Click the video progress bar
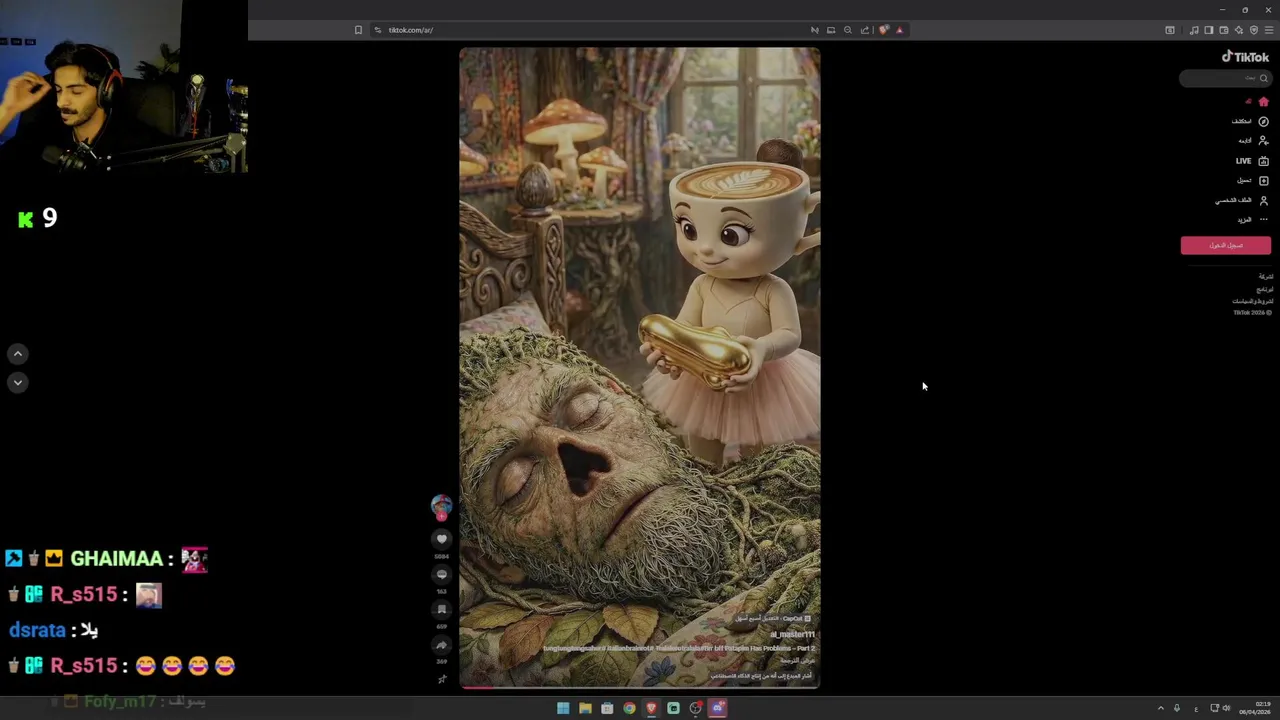Image resolution: width=1280 pixels, height=720 pixels. 640,687
